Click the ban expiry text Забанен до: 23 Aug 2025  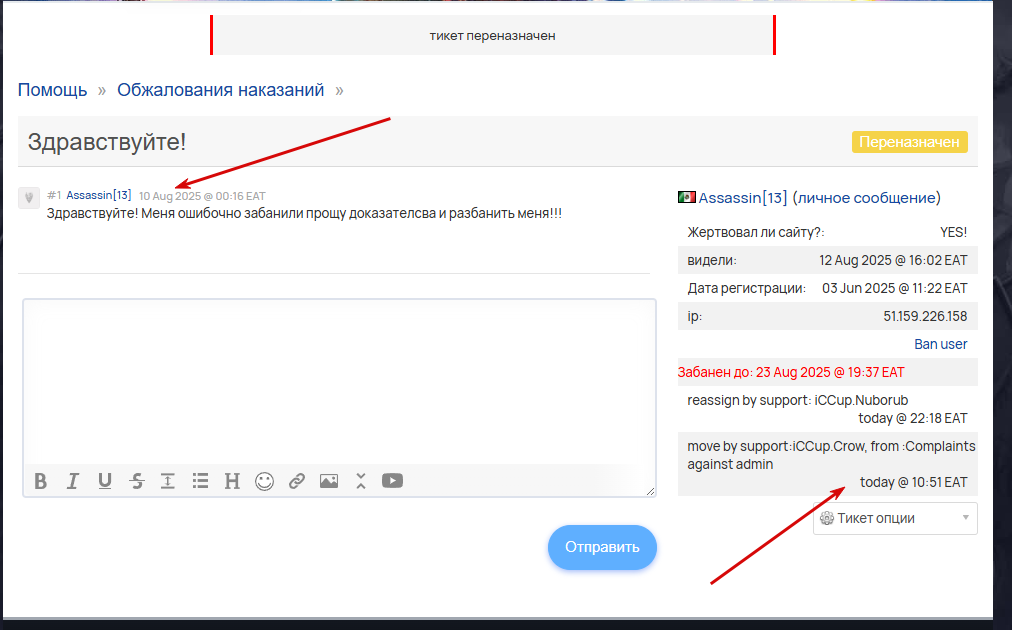click(x=791, y=372)
